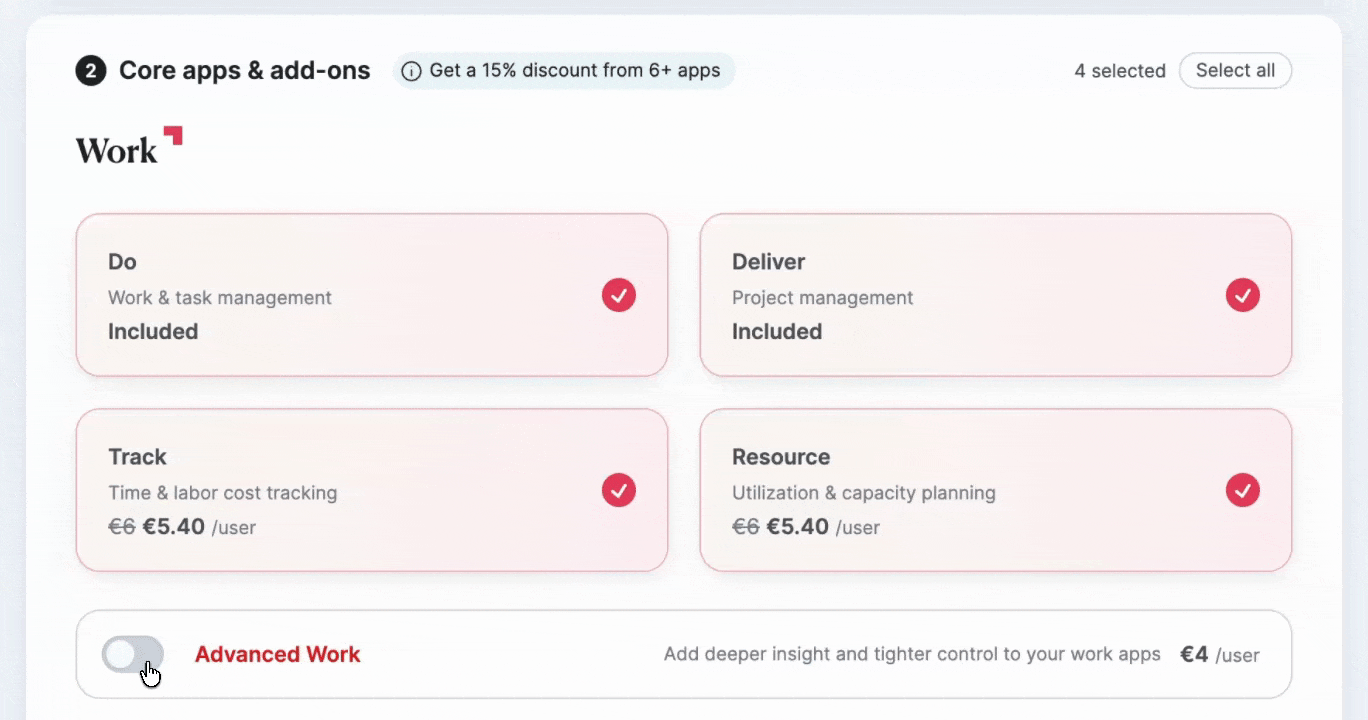Image resolution: width=1368 pixels, height=720 pixels.
Task: Click 'Time & labor cost tracking' text
Action: tap(223, 493)
